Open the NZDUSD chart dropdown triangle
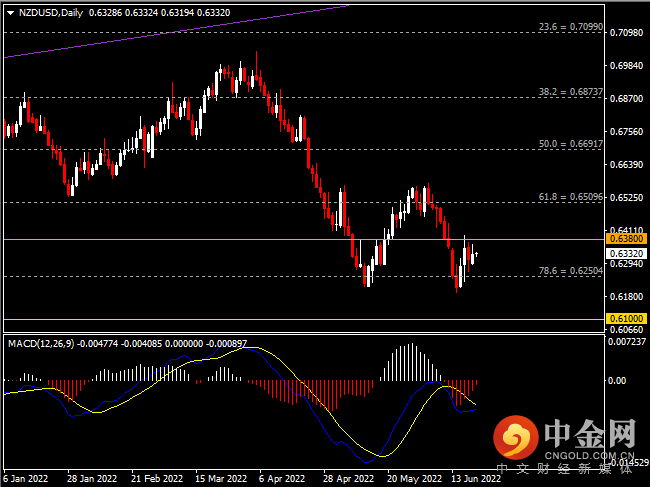Screen dimensions: 650x487 tap(11, 13)
